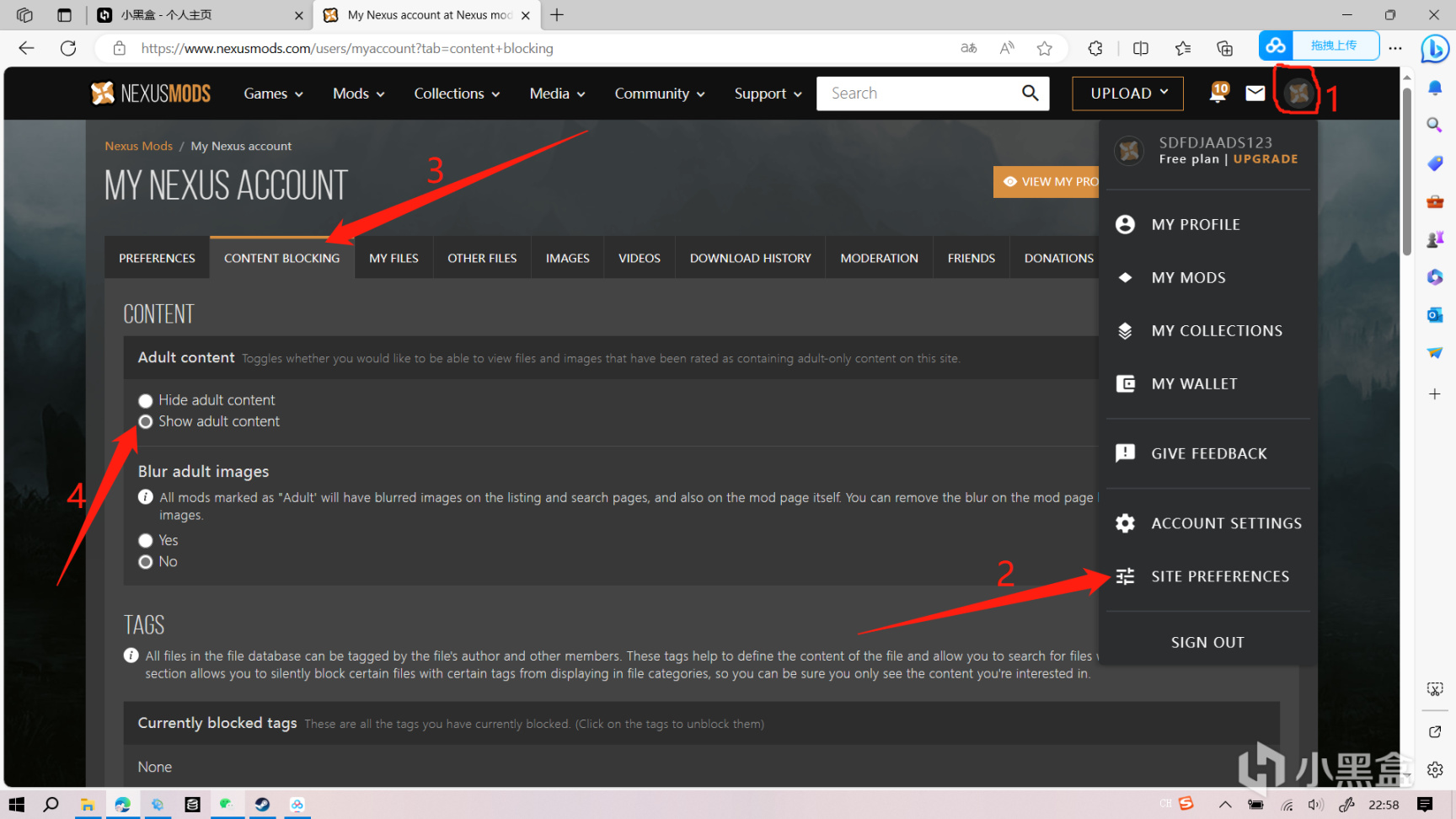Viewport: 1456px width, 819px height.
Task: Click Sign Out
Action: point(1207,642)
